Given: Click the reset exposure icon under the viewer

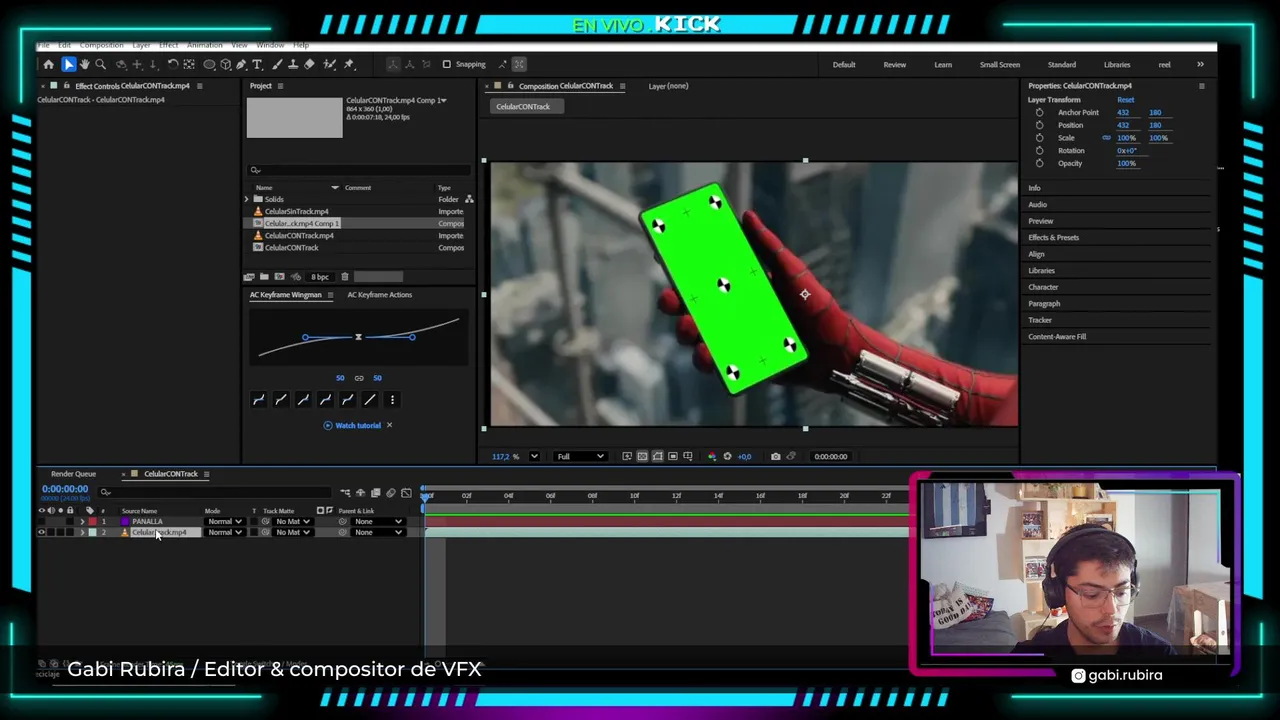Looking at the screenshot, I should pos(727,457).
